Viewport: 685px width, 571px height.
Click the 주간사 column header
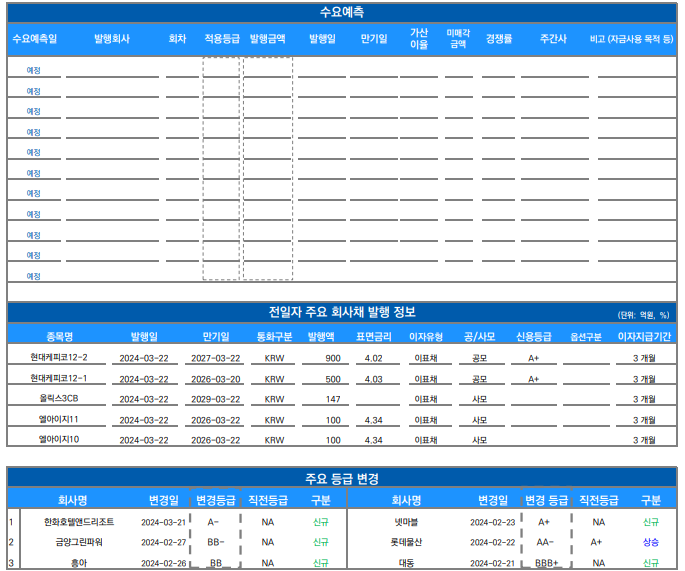pos(553,39)
